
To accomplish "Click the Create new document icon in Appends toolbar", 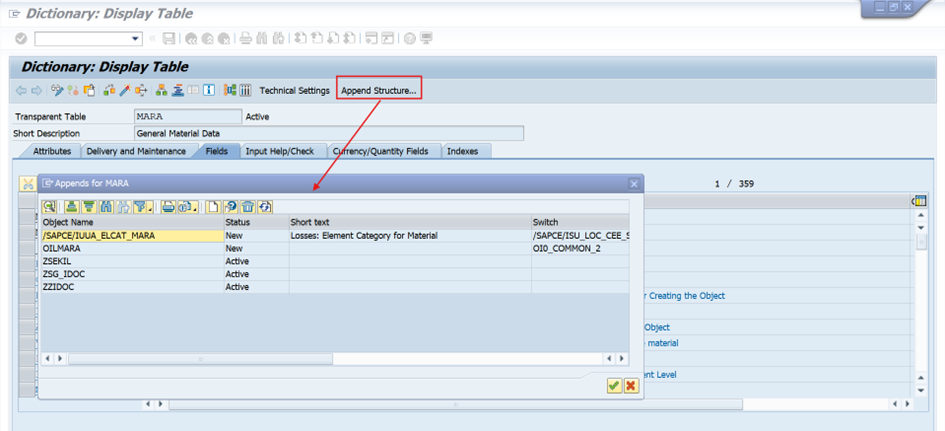I will click(213, 207).
